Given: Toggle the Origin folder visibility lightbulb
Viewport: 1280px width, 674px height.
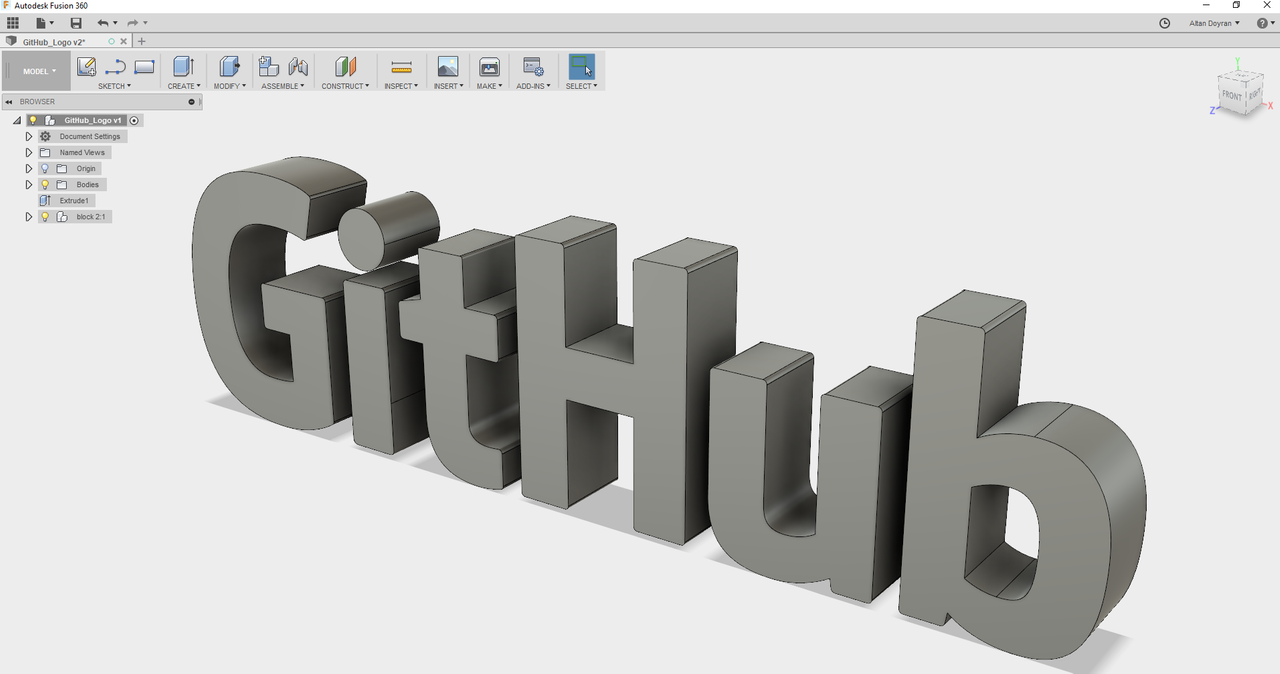Looking at the screenshot, I should (45, 168).
